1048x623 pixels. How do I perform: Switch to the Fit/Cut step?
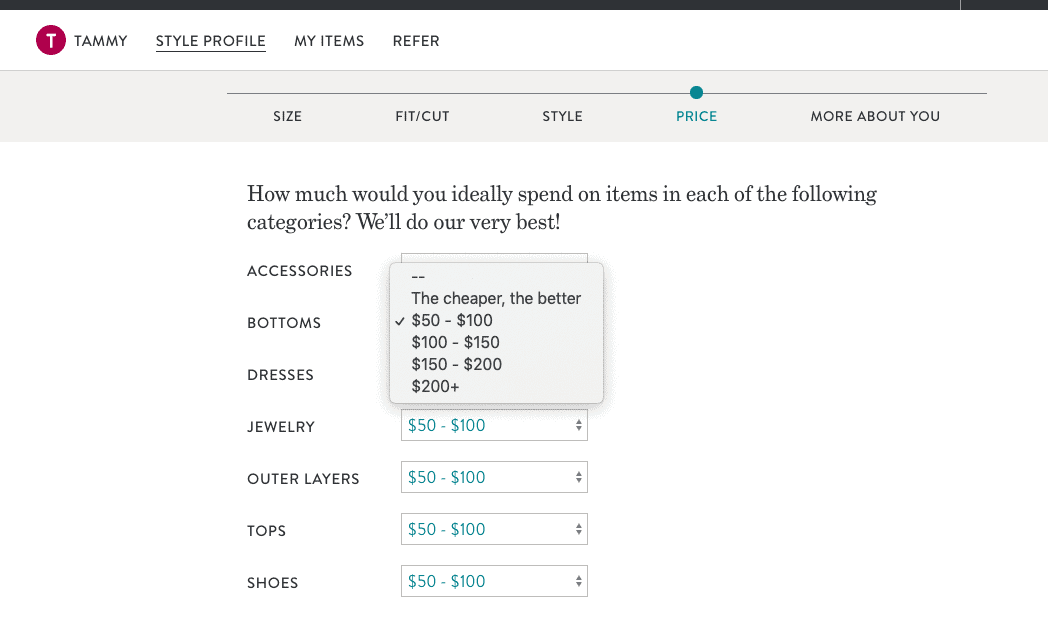[x=422, y=116]
